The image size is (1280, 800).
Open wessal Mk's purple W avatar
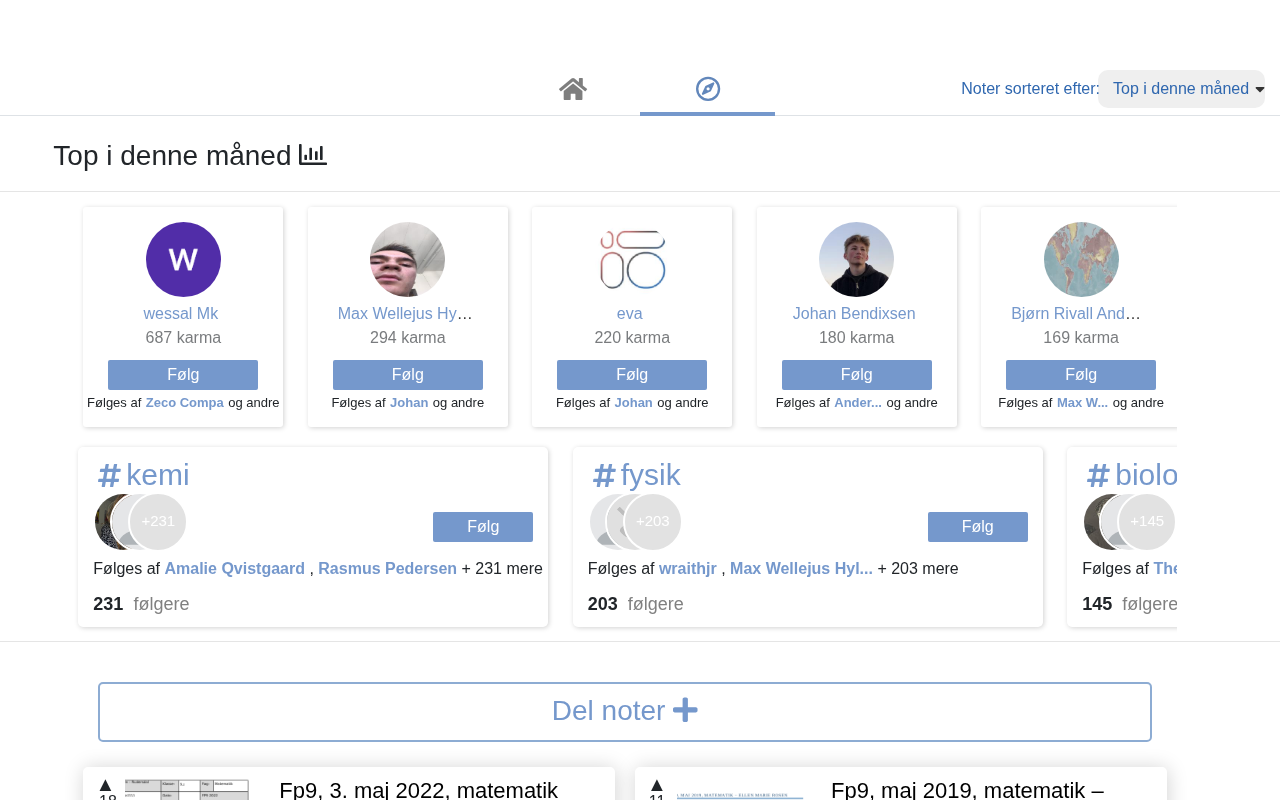click(x=183, y=259)
